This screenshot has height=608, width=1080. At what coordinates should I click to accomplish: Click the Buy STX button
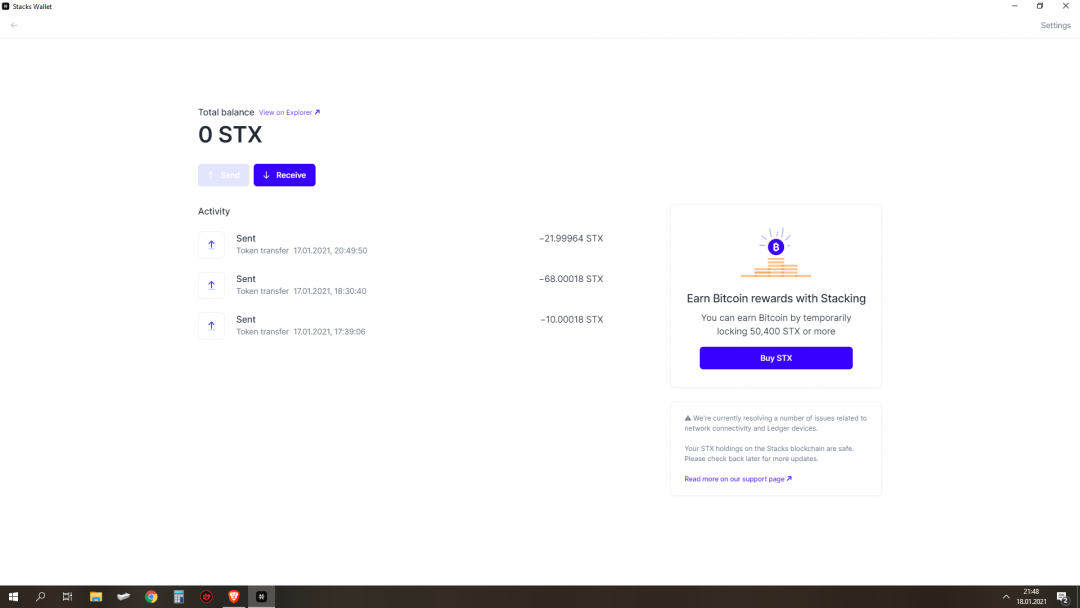click(x=775, y=358)
